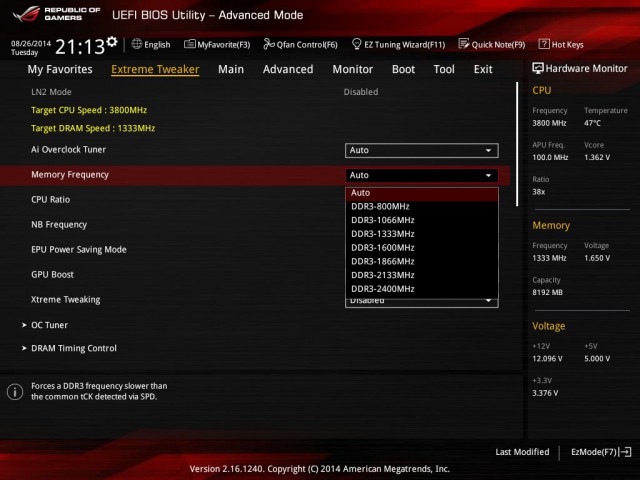Click the CPU Ratio 38x value

tap(539, 192)
